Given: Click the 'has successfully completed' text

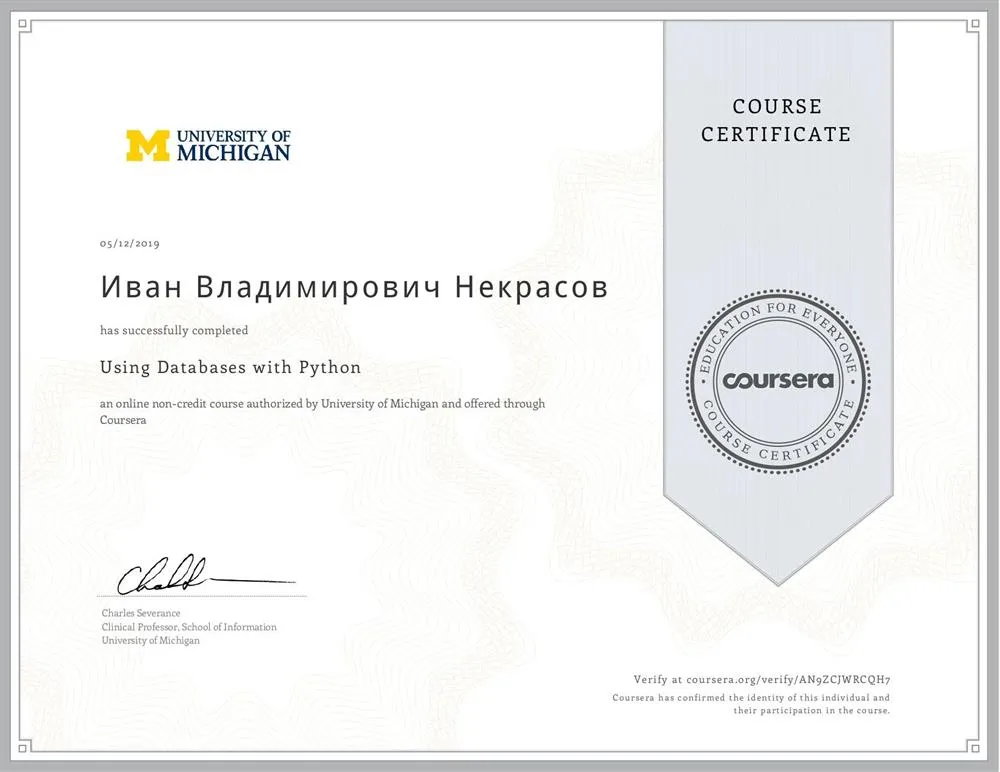Looking at the screenshot, I should pos(174,330).
